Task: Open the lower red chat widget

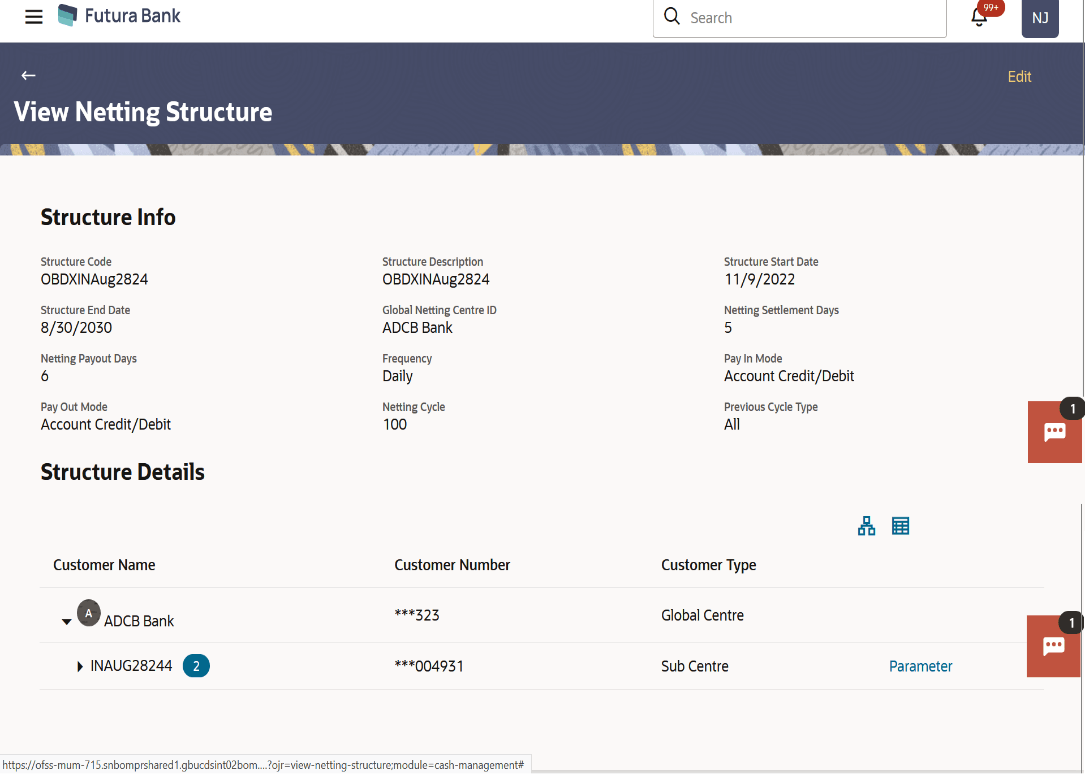Action: (1054, 646)
